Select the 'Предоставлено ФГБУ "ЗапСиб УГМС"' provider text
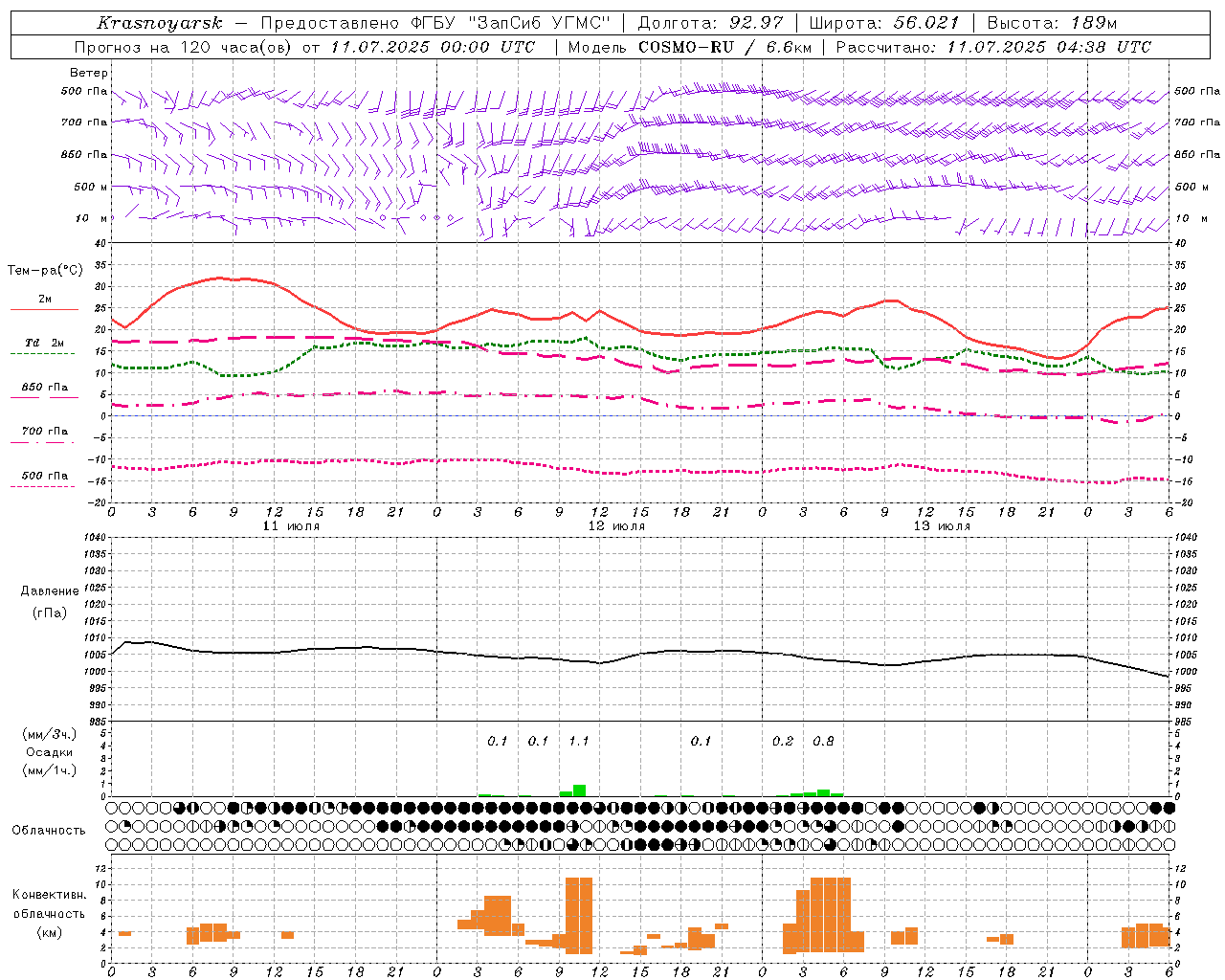Viewport: 1225px width, 980px height. tap(434, 23)
